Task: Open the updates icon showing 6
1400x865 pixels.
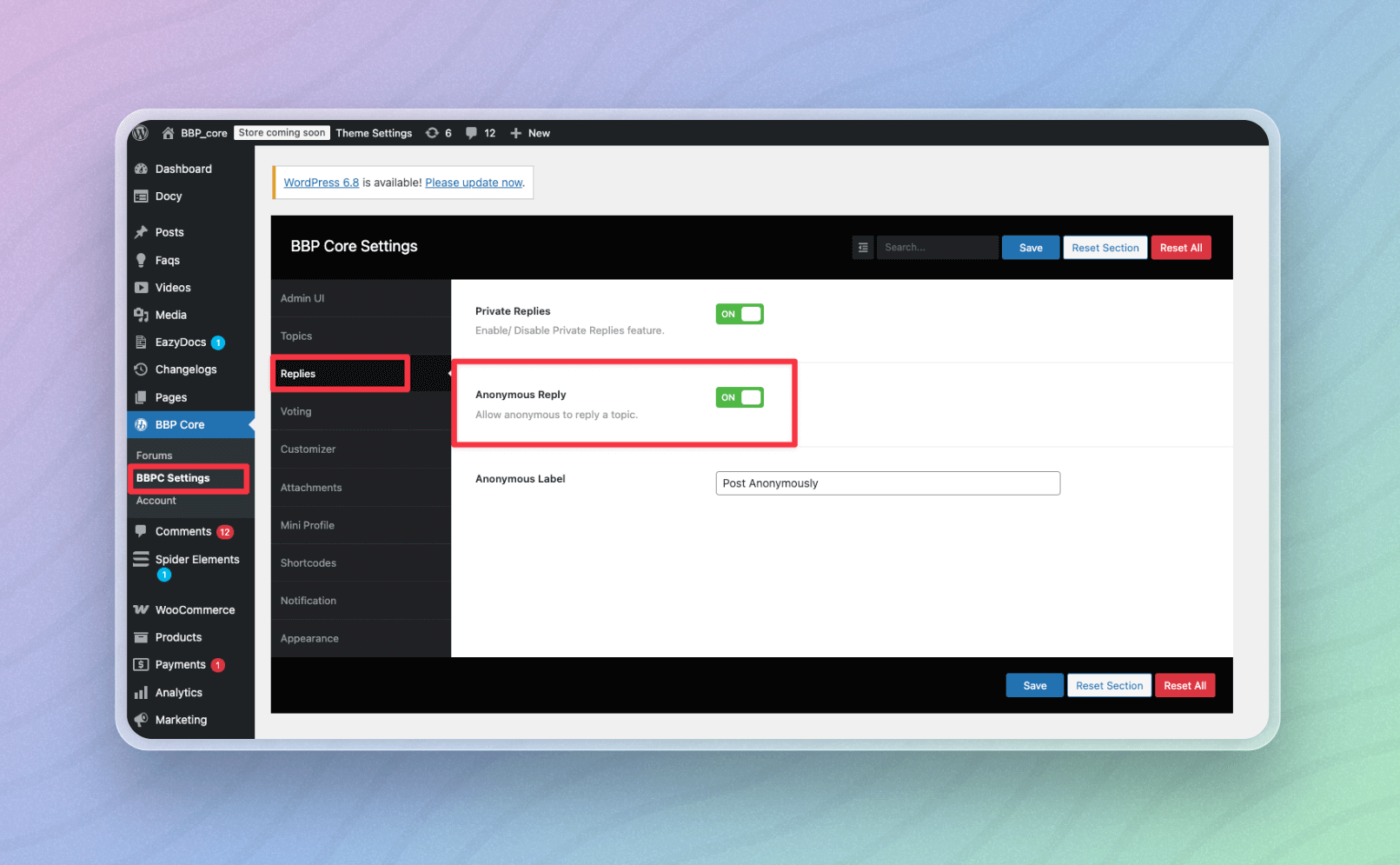Action: [432, 133]
